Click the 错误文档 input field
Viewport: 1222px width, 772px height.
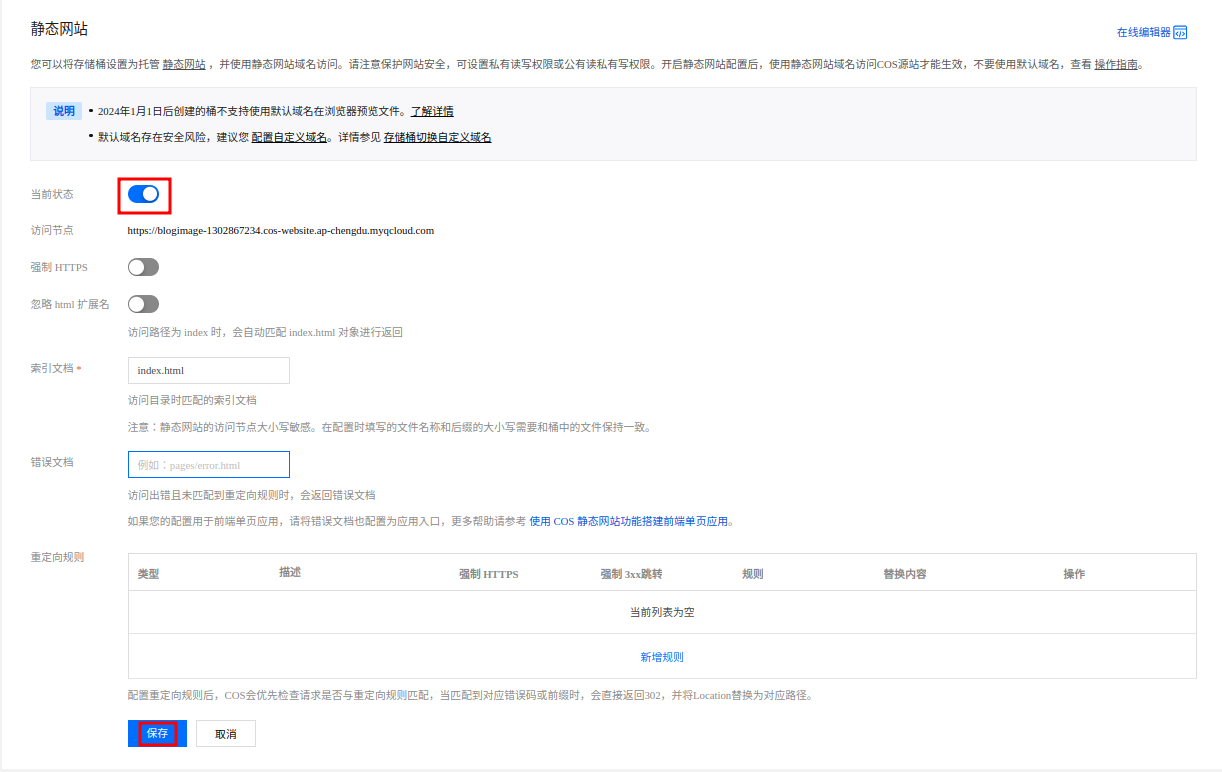click(208, 464)
